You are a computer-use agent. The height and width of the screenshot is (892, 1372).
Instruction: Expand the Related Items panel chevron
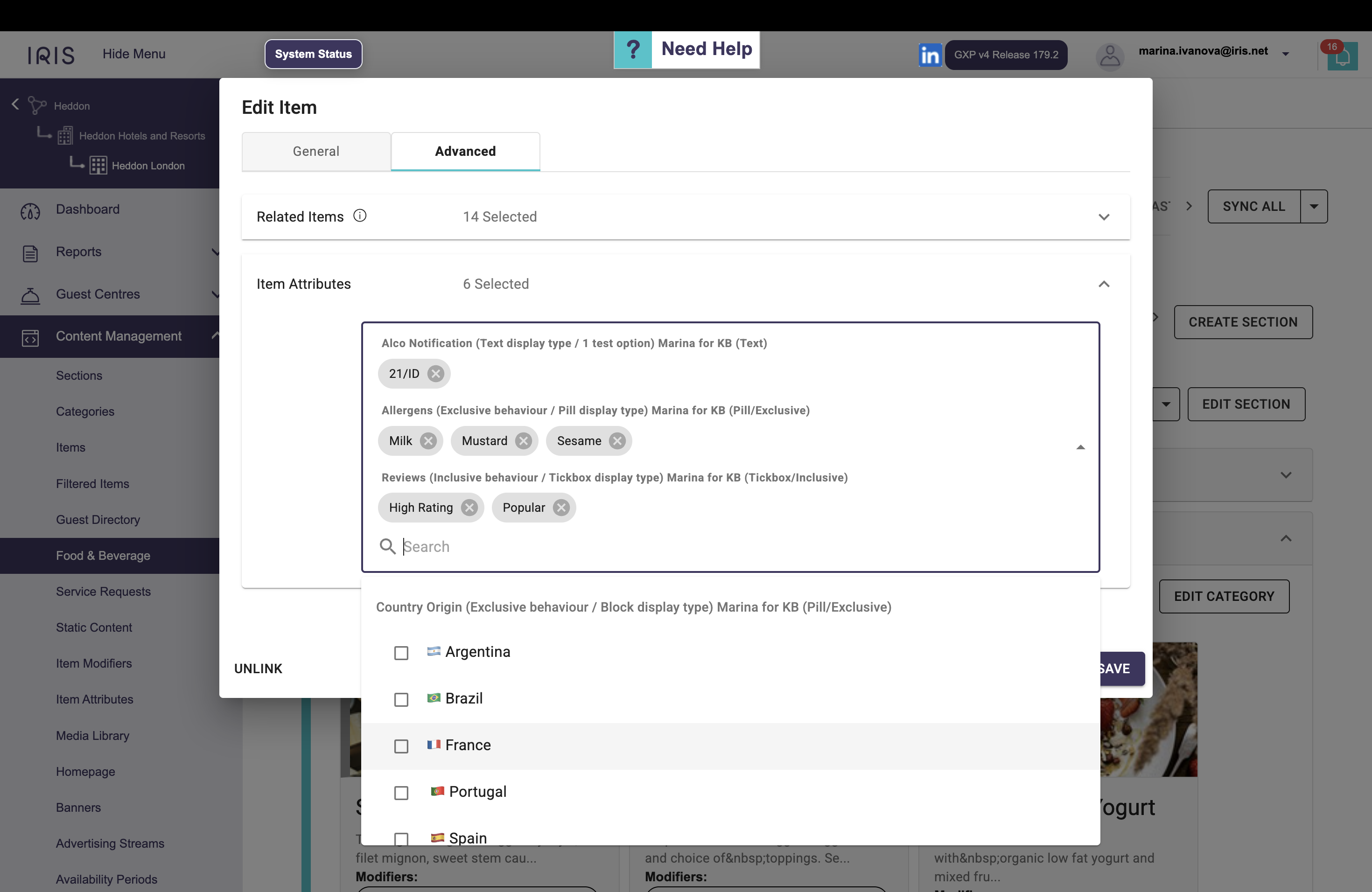(1103, 217)
